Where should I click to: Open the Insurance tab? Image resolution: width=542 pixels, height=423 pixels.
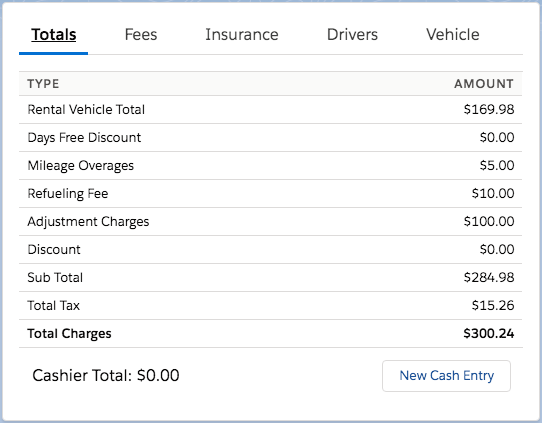pos(242,35)
